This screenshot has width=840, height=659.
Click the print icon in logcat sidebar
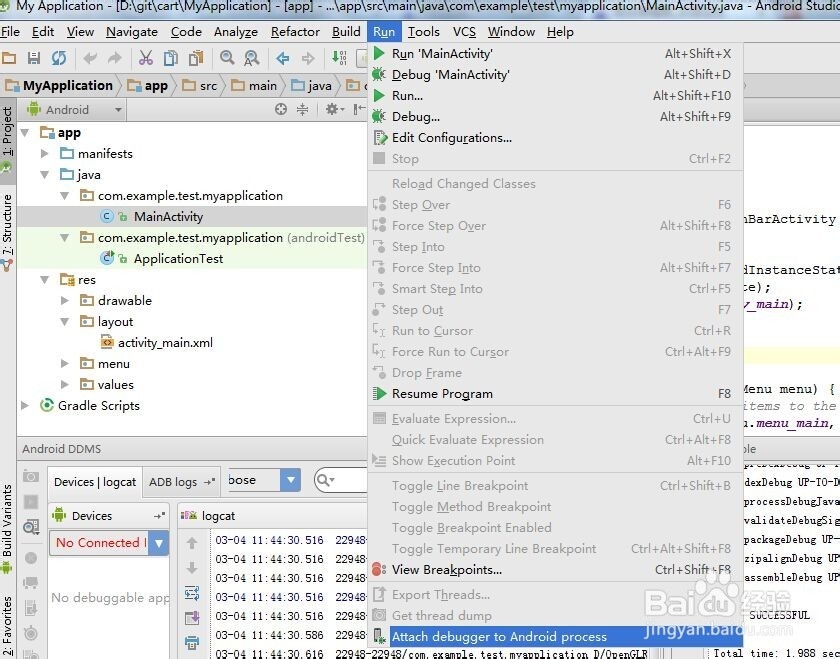tap(192, 642)
